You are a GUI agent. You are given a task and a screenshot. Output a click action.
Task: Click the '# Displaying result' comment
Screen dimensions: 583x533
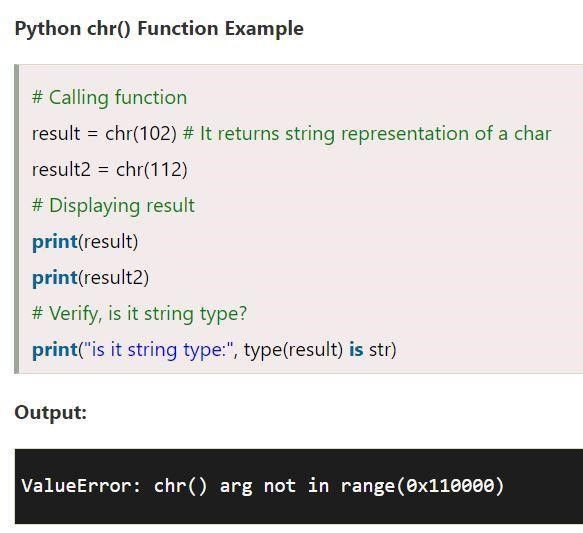click(x=113, y=206)
